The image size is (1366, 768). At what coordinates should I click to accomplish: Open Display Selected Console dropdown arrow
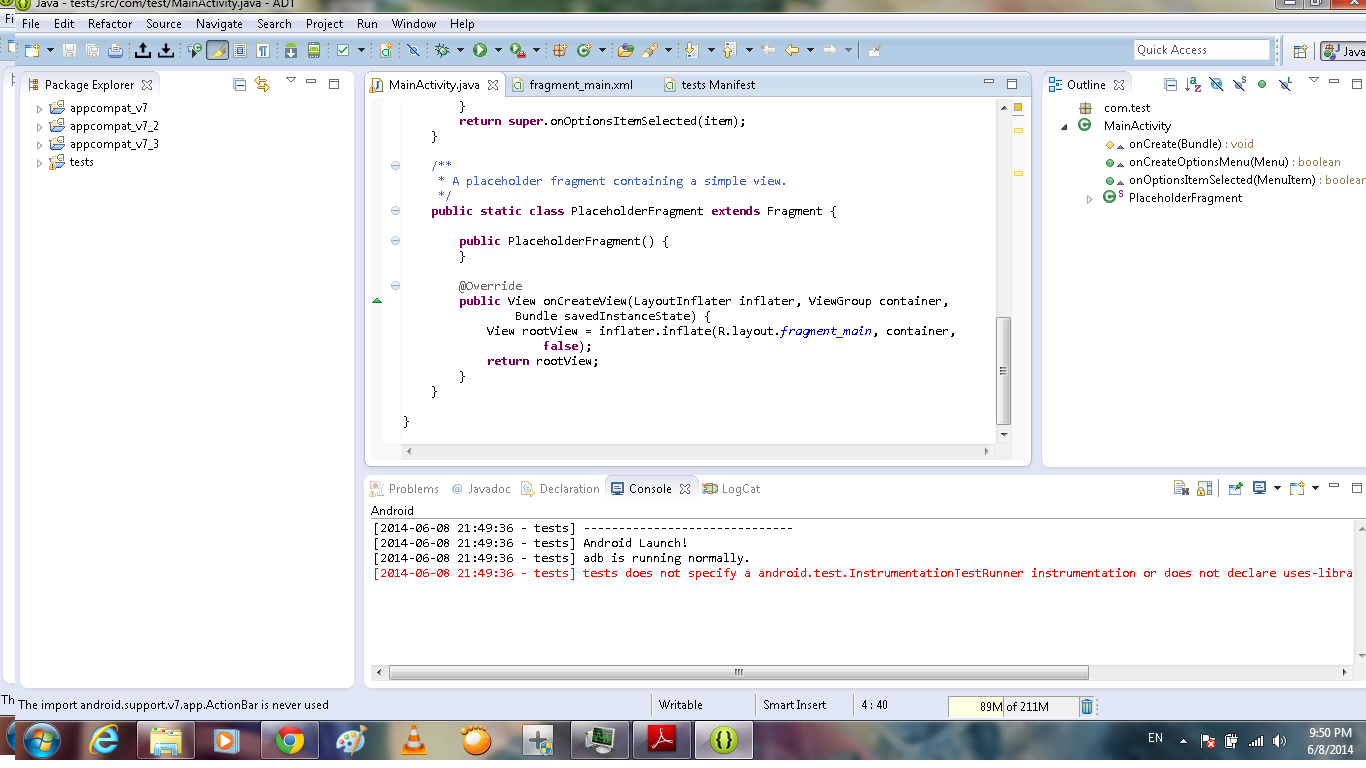(1277, 489)
